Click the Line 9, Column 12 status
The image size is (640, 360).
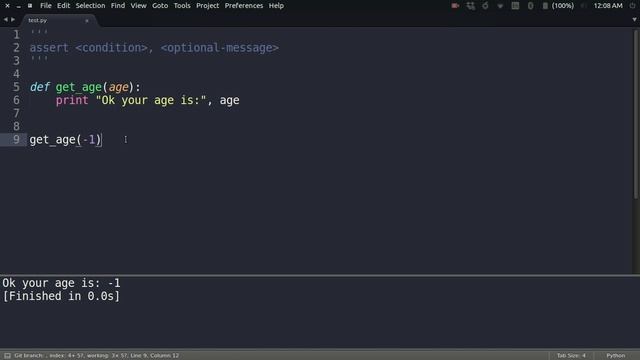click(x=155, y=356)
